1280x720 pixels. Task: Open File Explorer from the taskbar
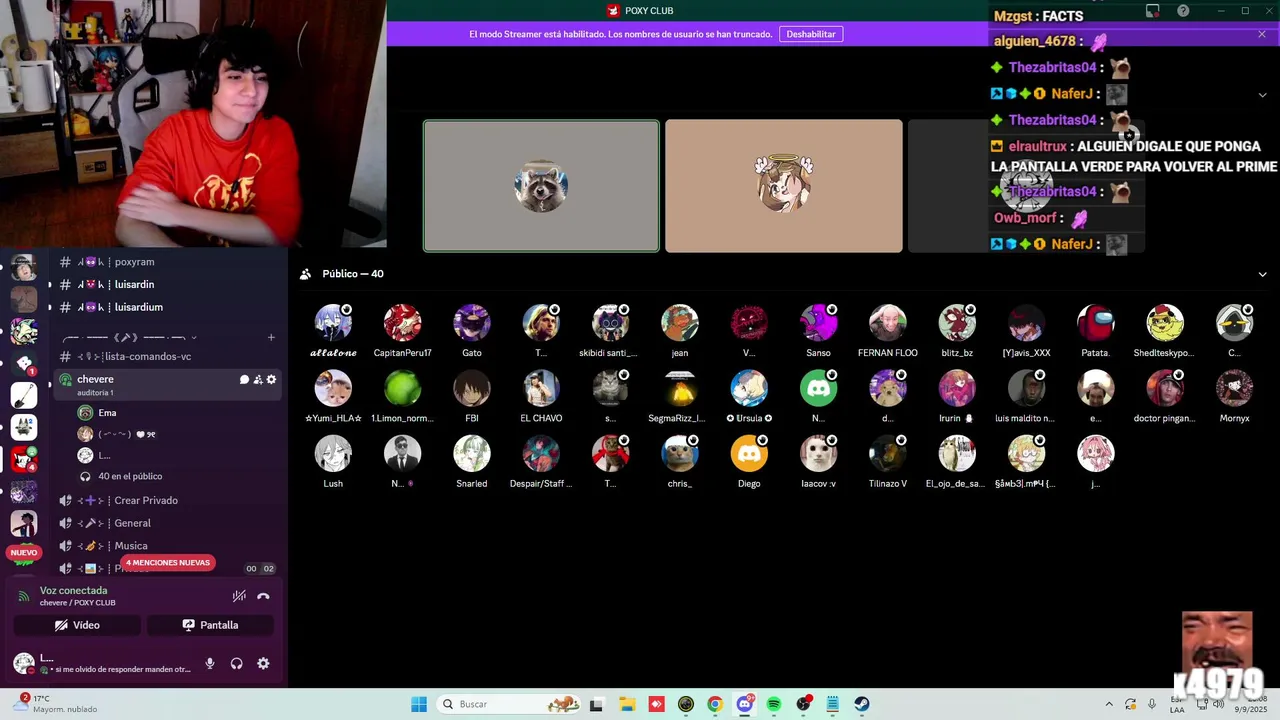click(x=626, y=704)
